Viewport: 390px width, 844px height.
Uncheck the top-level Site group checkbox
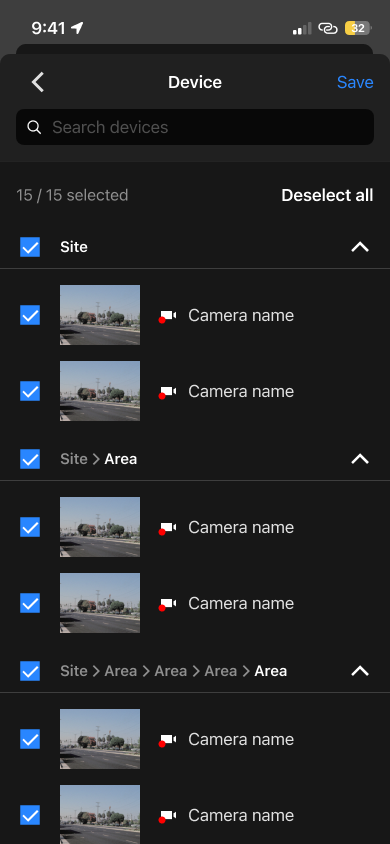(x=30, y=247)
